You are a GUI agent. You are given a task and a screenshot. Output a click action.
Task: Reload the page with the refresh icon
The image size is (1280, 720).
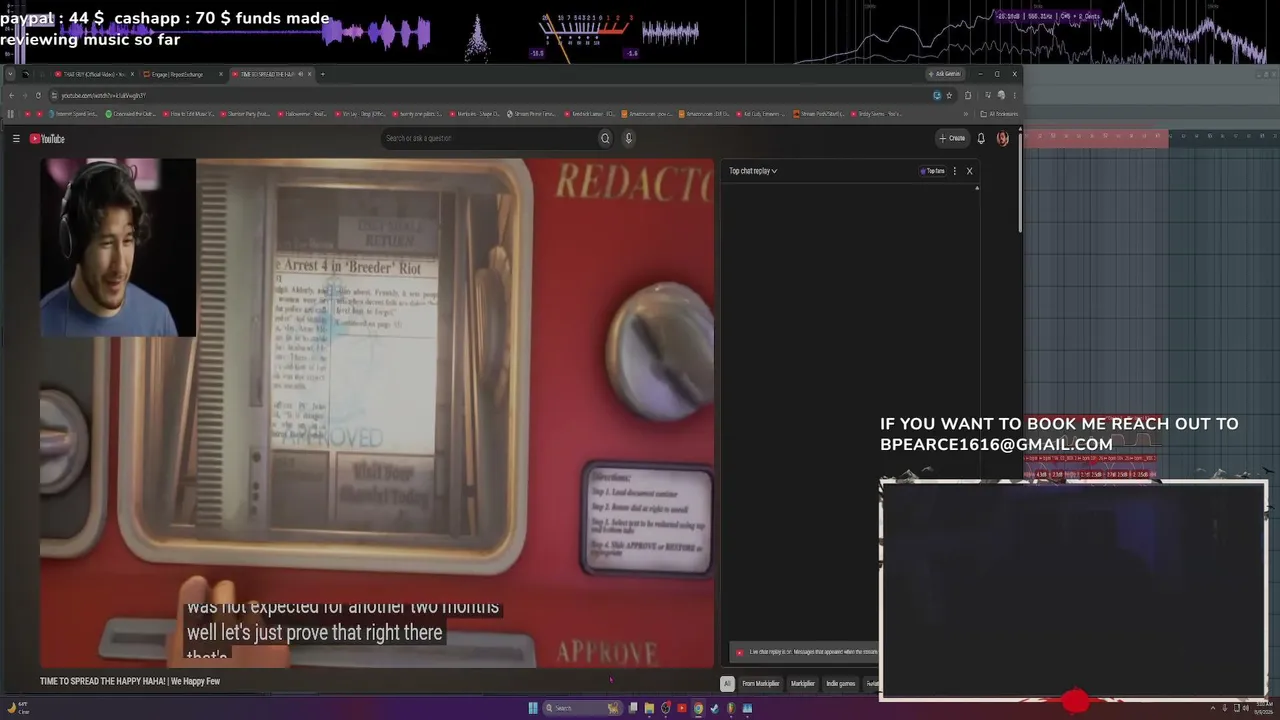coord(38,96)
